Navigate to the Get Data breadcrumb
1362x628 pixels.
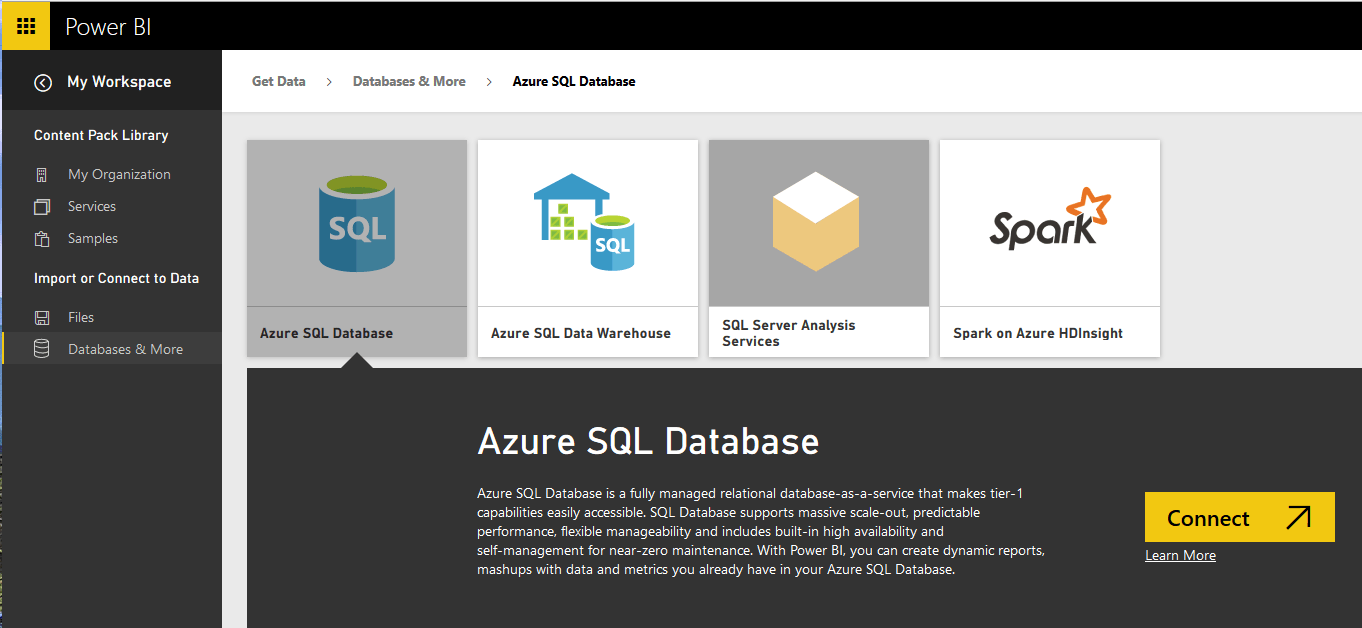tap(278, 81)
